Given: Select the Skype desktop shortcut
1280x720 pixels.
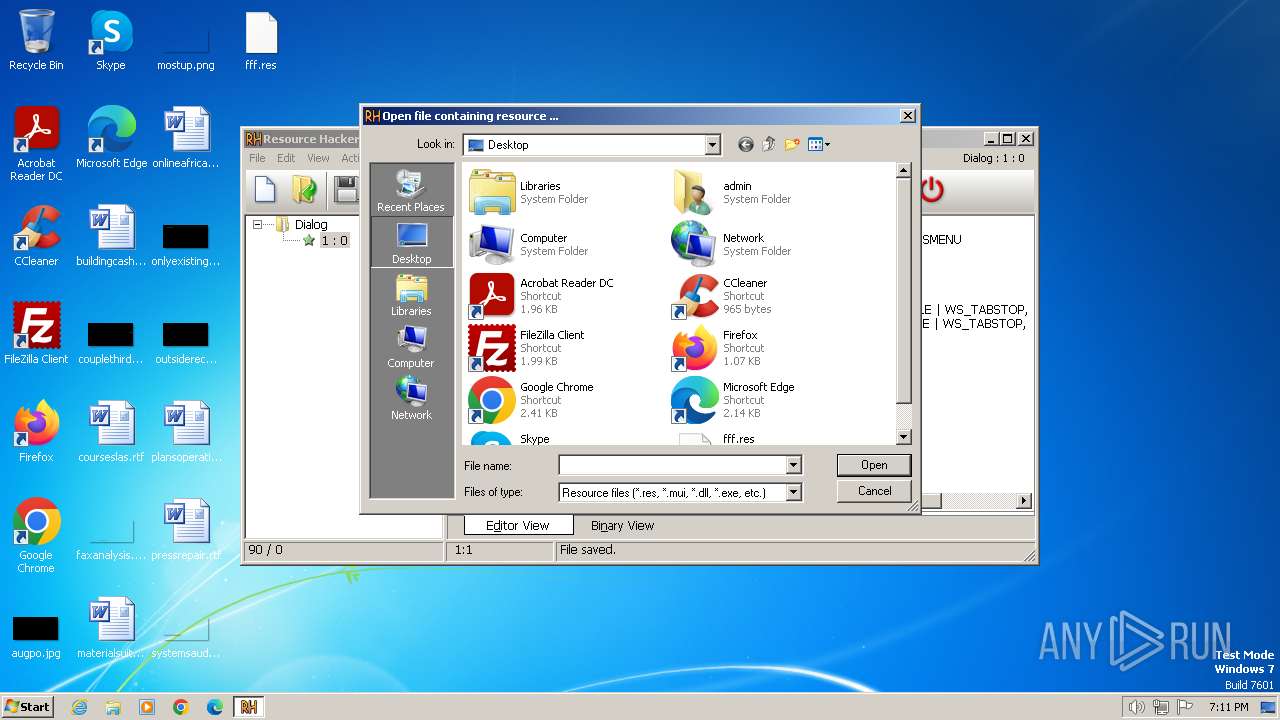Looking at the screenshot, I should click(x=111, y=40).
